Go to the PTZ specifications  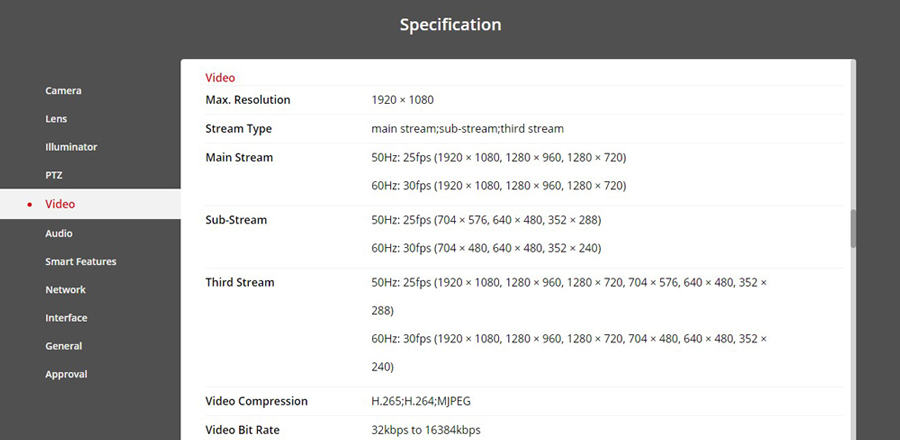tap(54, 175)
